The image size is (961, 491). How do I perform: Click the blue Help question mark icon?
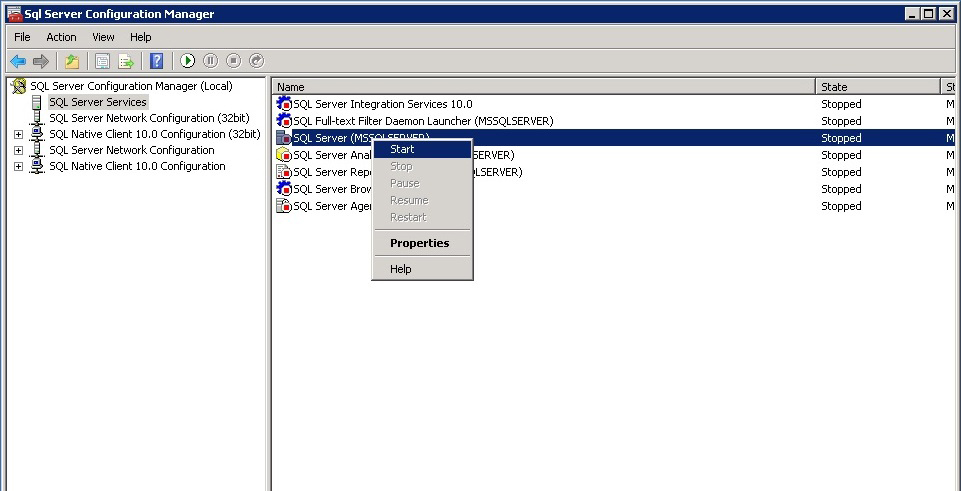pos(156,61)
